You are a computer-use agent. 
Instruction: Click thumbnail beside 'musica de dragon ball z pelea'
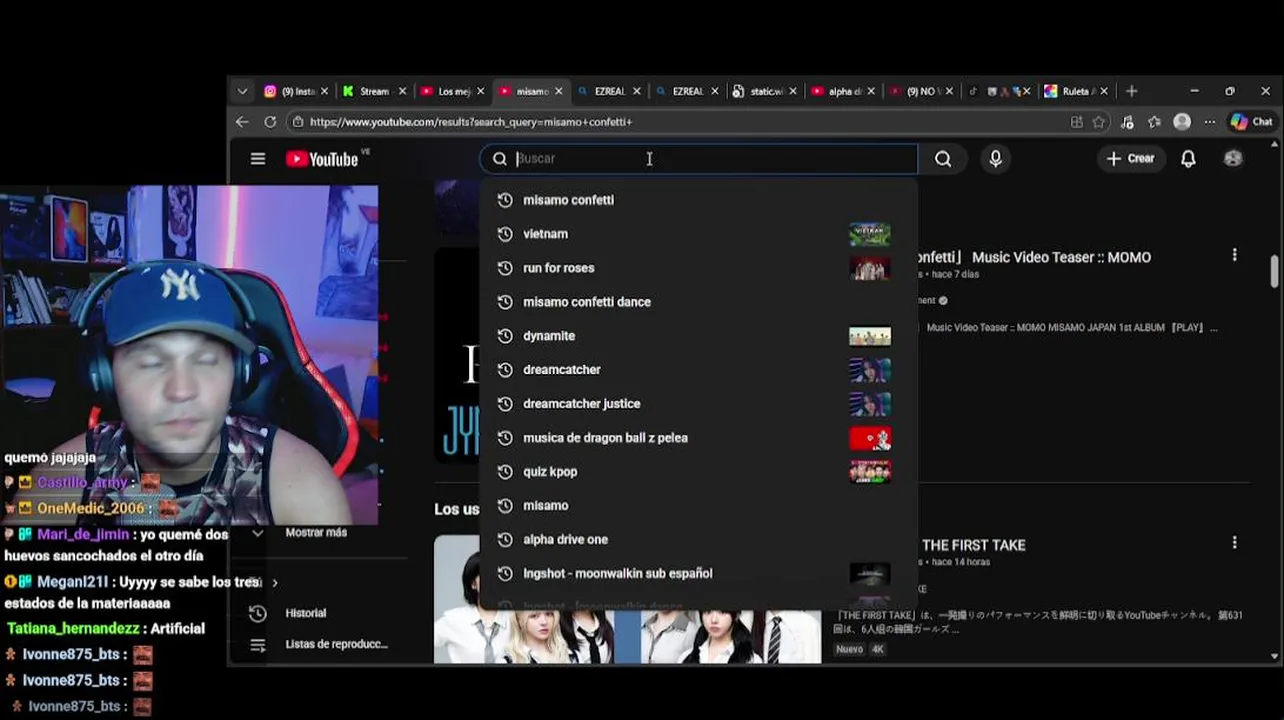tap(870, 438)
